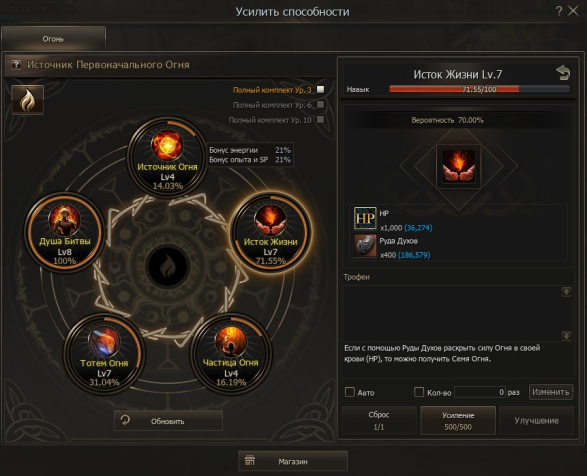Click the Трофеи list down arrow
Image resolution: width=587 pixels, height=476 pixels.
coord(566,336)
